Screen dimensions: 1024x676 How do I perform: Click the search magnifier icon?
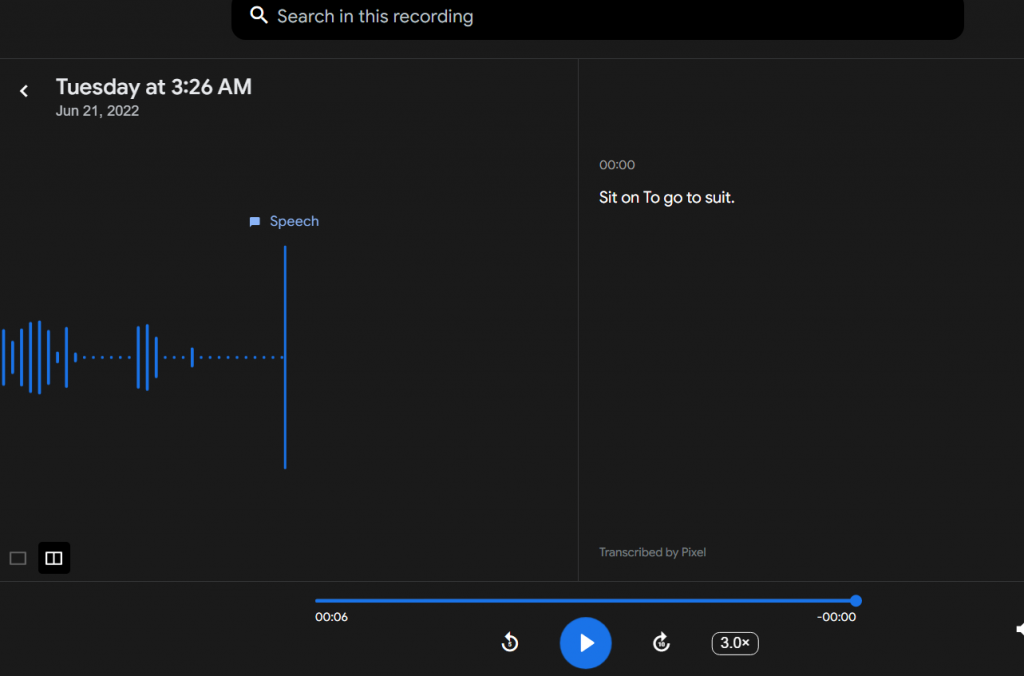tap(259, 15)
